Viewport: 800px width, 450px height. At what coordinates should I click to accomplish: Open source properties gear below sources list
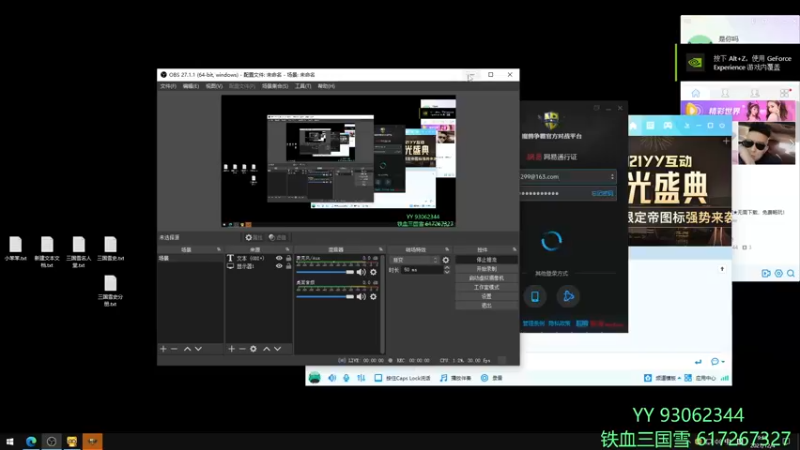(253, 349)
